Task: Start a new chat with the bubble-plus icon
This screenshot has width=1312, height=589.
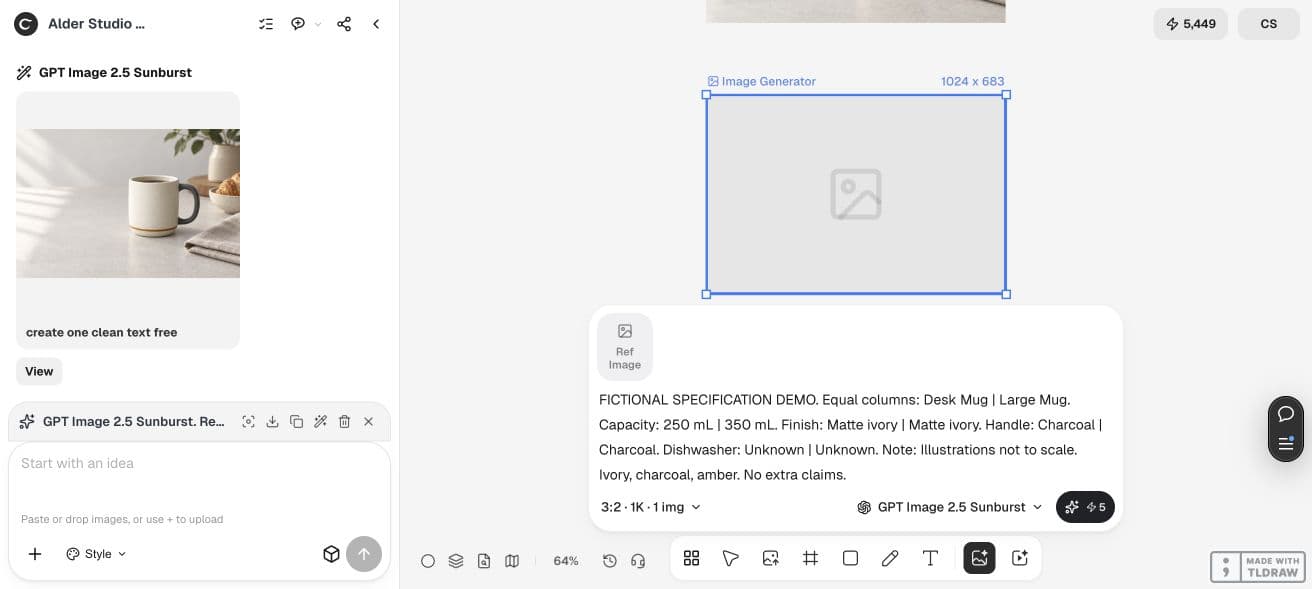Action: point(298,24)
